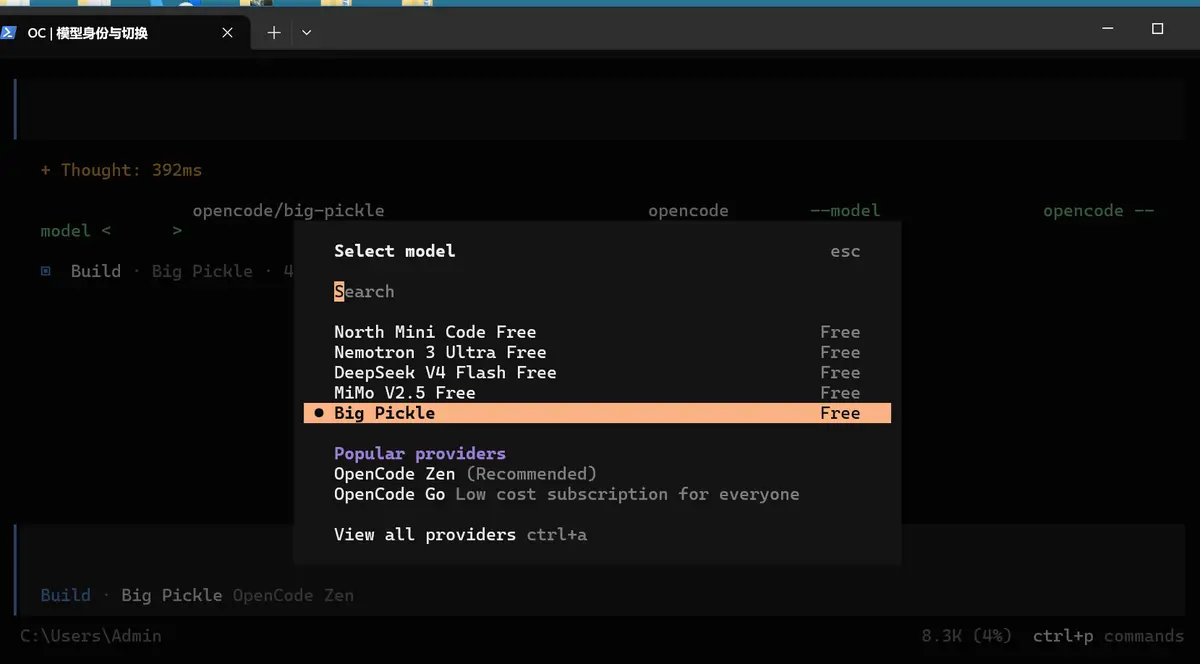Image resolution: width=1200 pixels, height=664 pixels.
Task: Click Free label of DeepSeek V4 Flash
Action: point(840,372)
